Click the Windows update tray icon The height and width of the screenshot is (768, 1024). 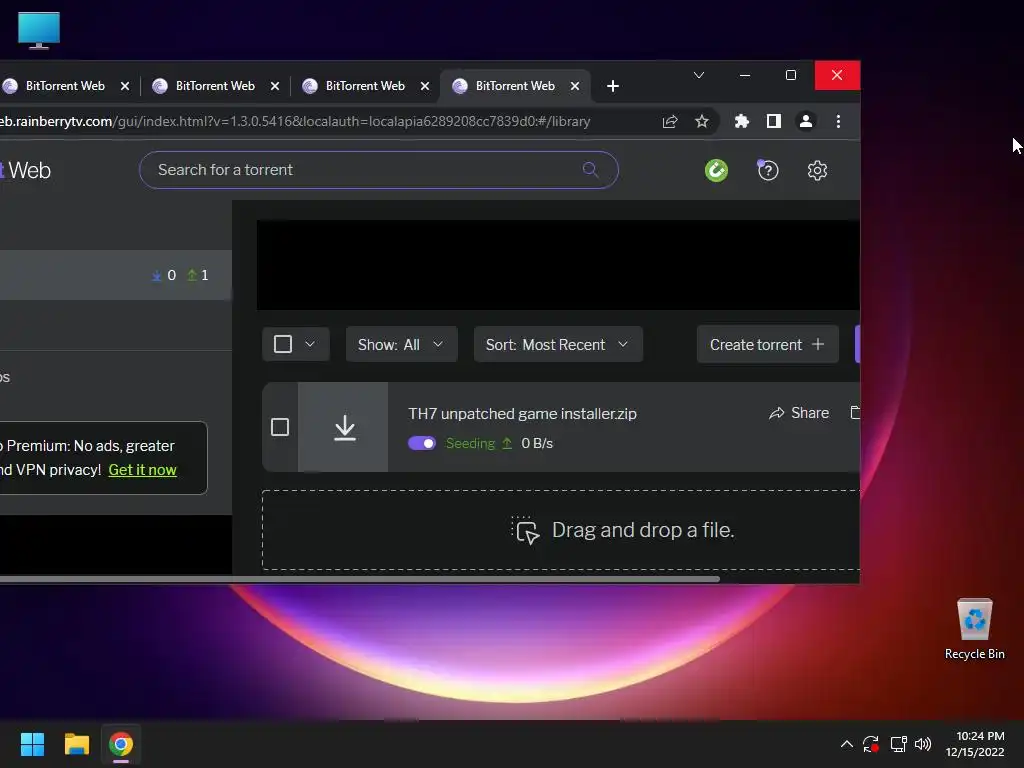tap(871, 744)
